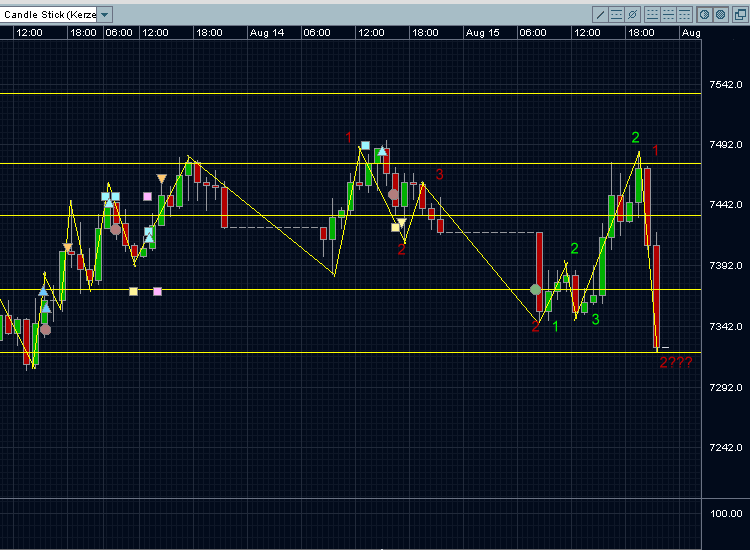Open the Candle Stick chart type dropdown arrow
The width and height of the screenshot is (750, 550).
[x=105, y=15]
